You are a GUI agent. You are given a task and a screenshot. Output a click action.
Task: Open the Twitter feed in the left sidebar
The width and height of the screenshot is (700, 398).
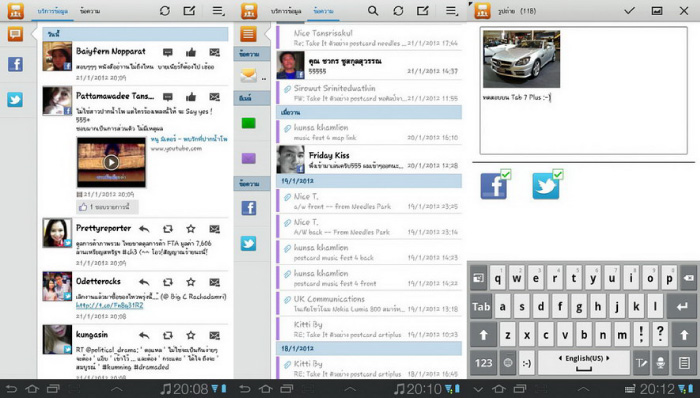pyautogui.click(x=15, y=99)
